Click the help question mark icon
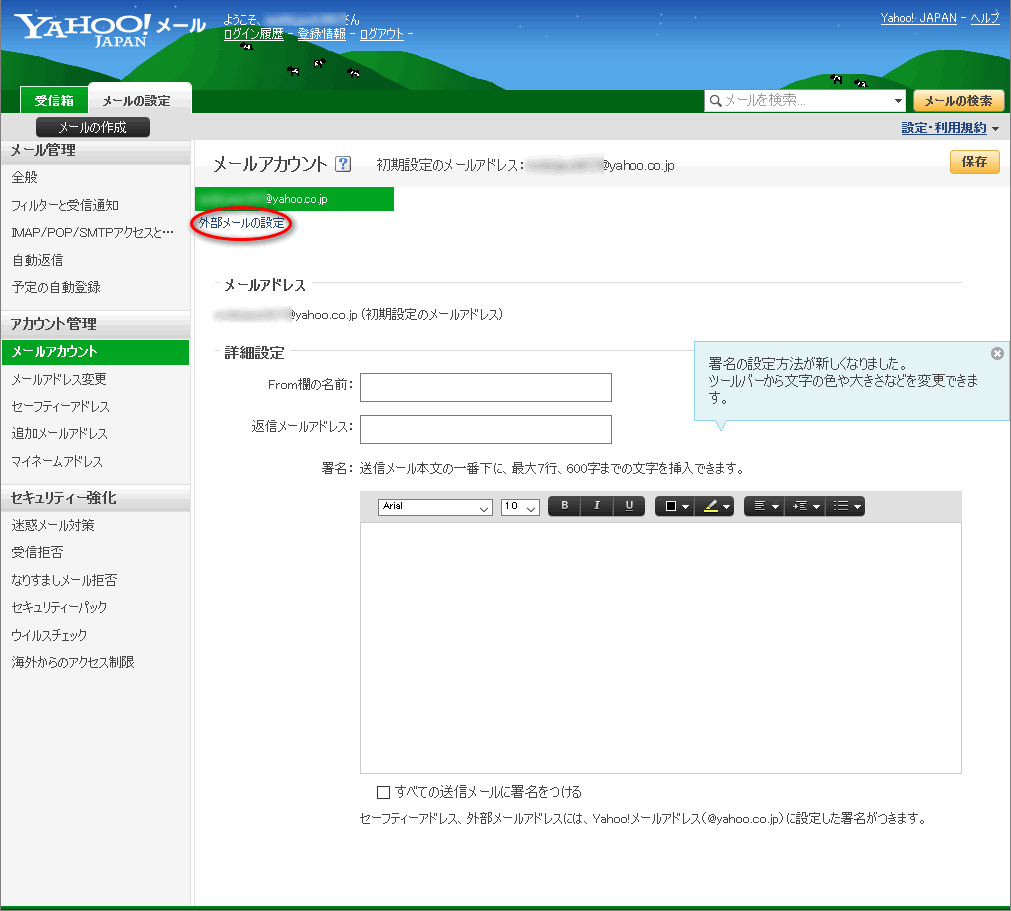Image resolution: width=1011 pixels, height=911 pixels. click(343, 164)
